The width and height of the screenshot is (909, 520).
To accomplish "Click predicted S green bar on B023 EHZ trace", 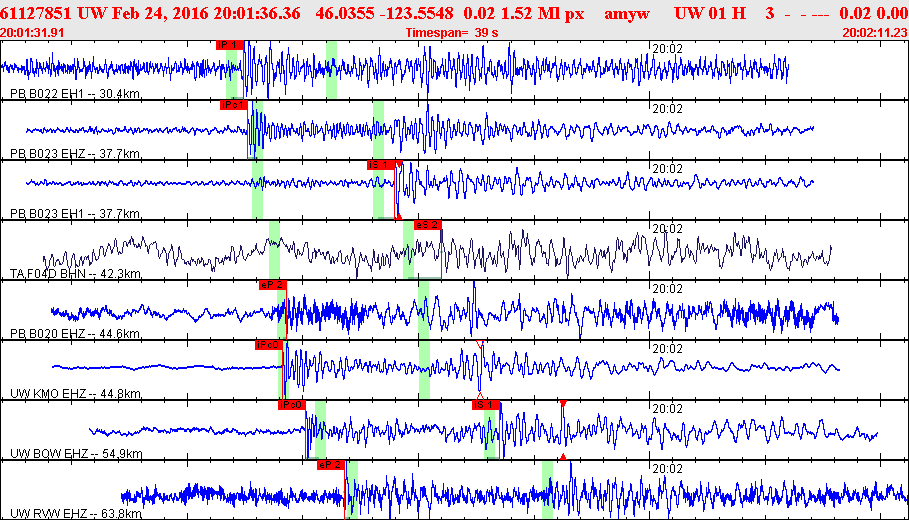I will coord(379,130).
